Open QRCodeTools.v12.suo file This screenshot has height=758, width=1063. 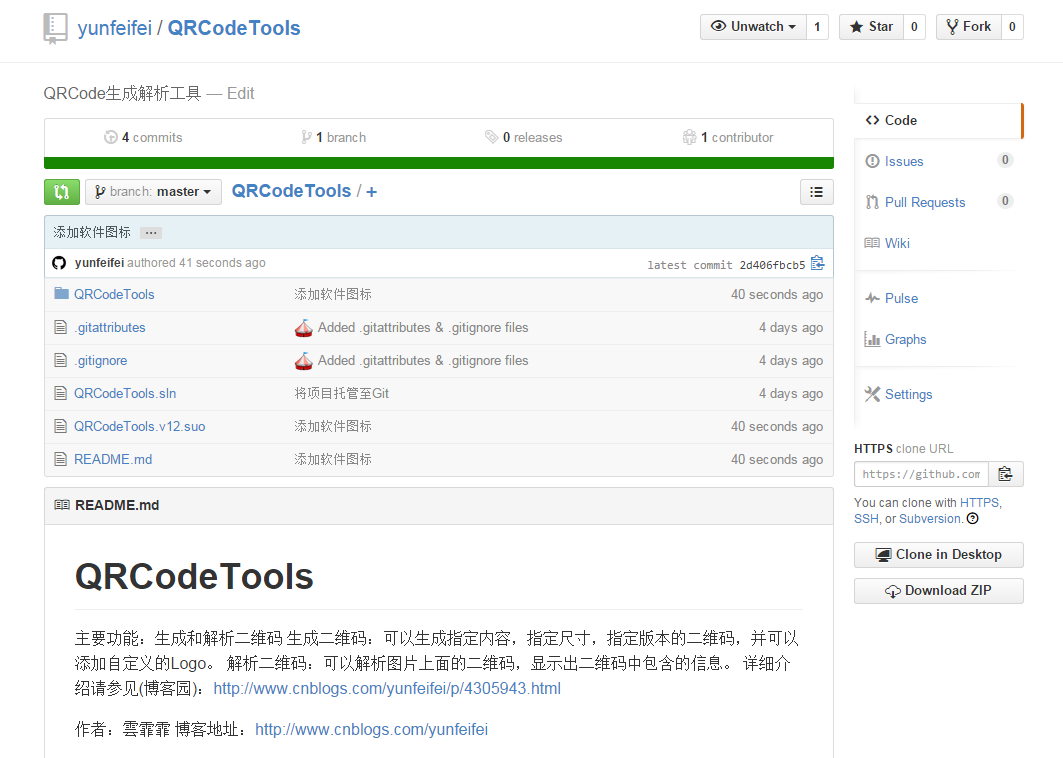pos(140,426)
